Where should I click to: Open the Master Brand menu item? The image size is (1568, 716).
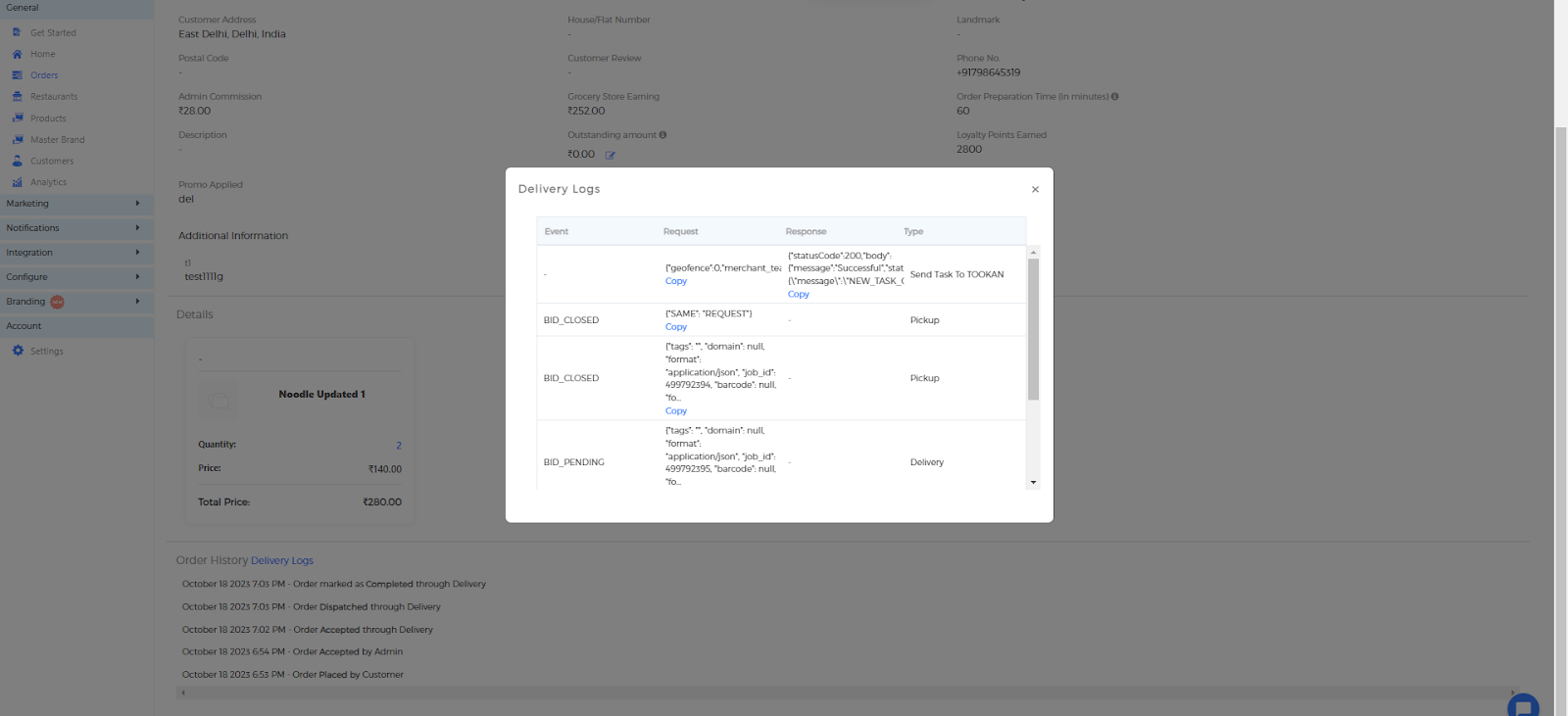coord(57,140)
